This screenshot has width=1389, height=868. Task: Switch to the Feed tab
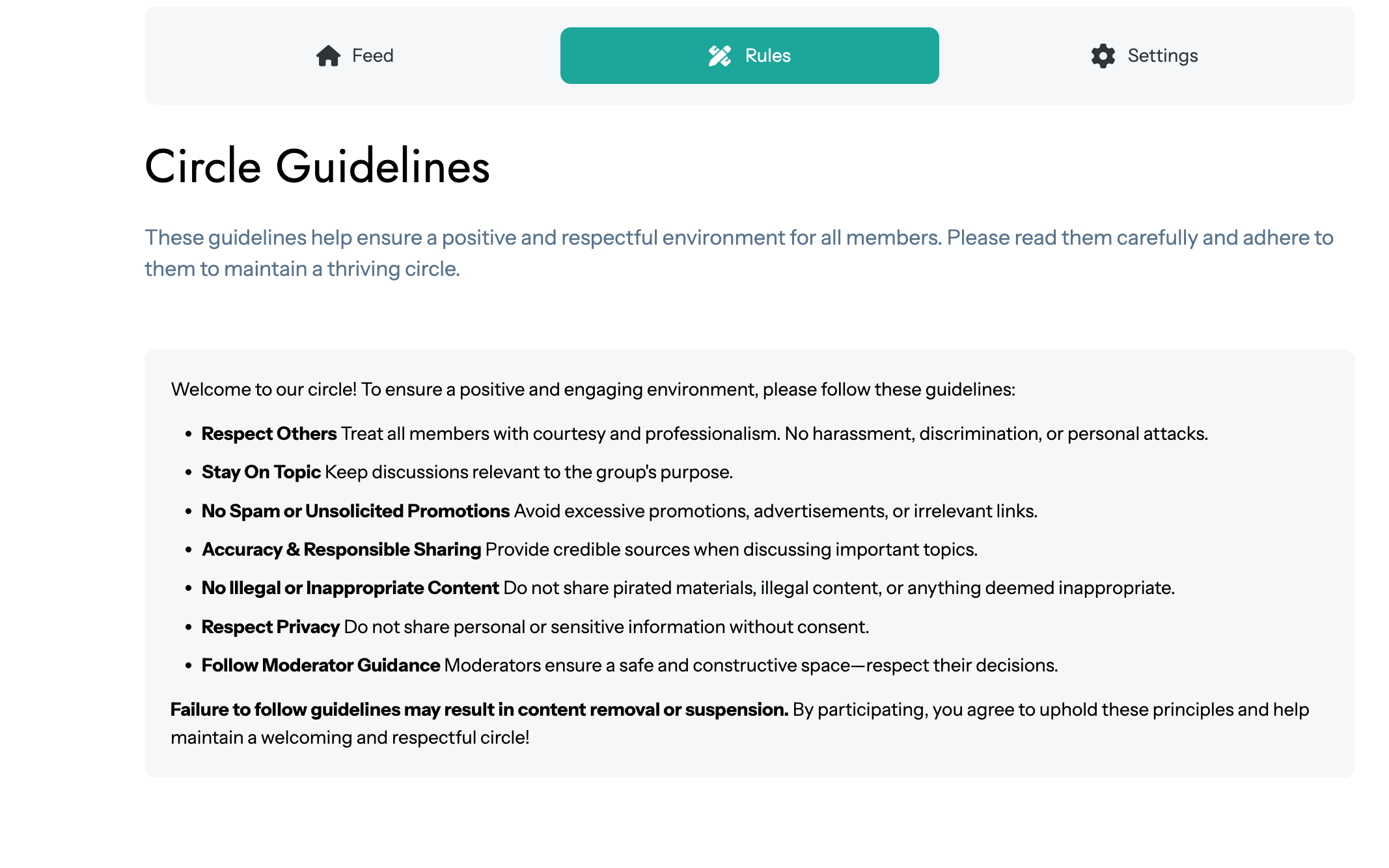[355, 56]
